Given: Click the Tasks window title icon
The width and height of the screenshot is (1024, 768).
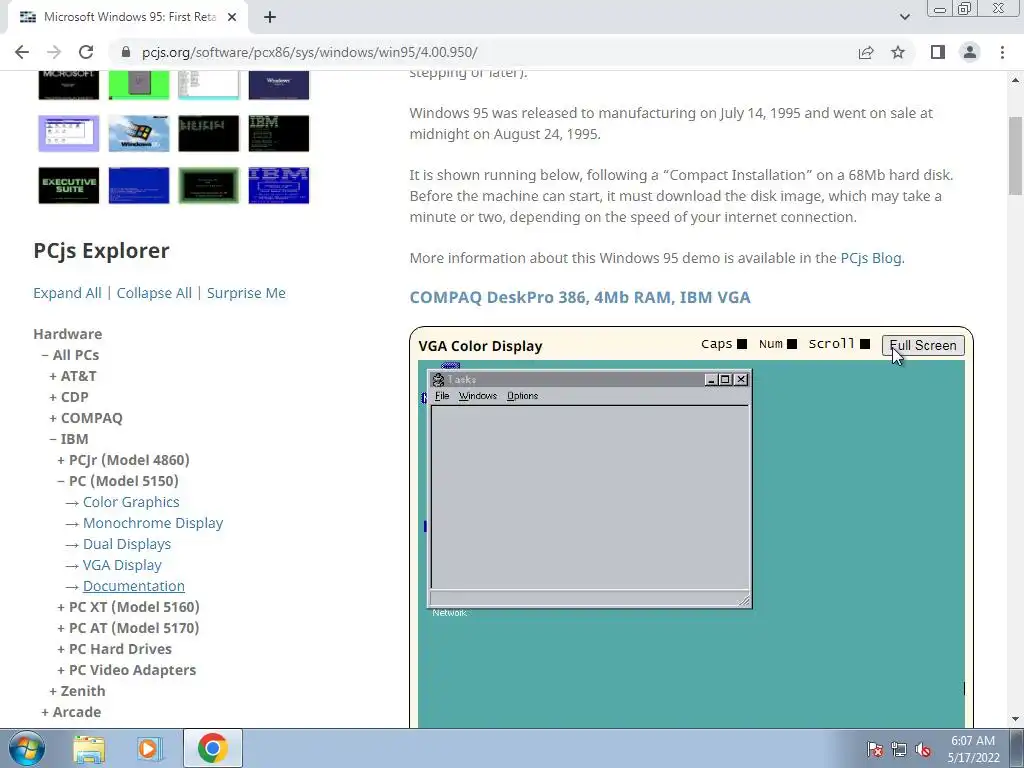Looking at the screenshot, I should (438, 379).
